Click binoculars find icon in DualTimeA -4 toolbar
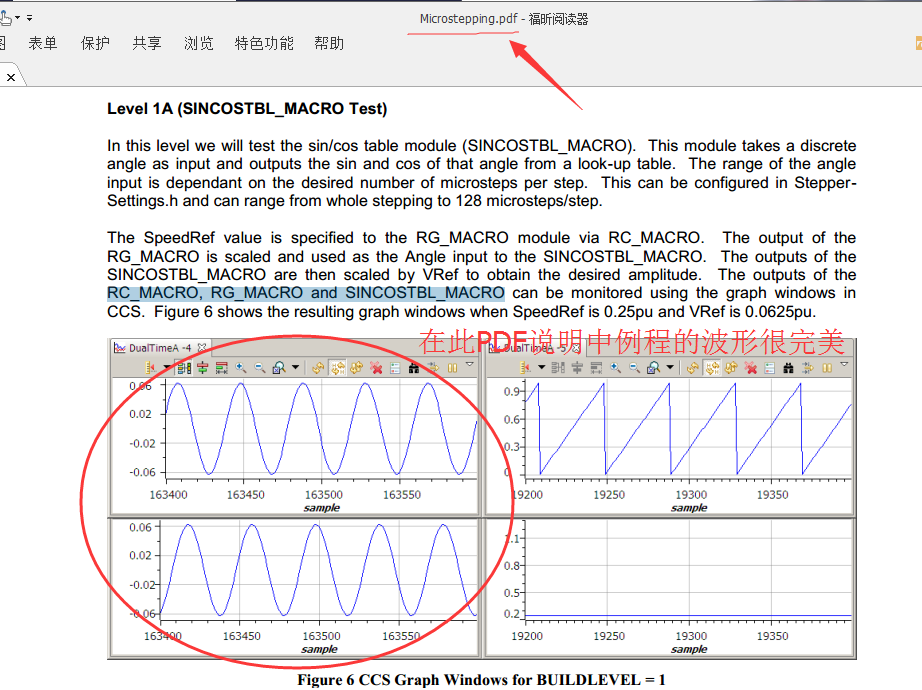The height and width of the screenshot is (690, 922). tap(414, 368)
